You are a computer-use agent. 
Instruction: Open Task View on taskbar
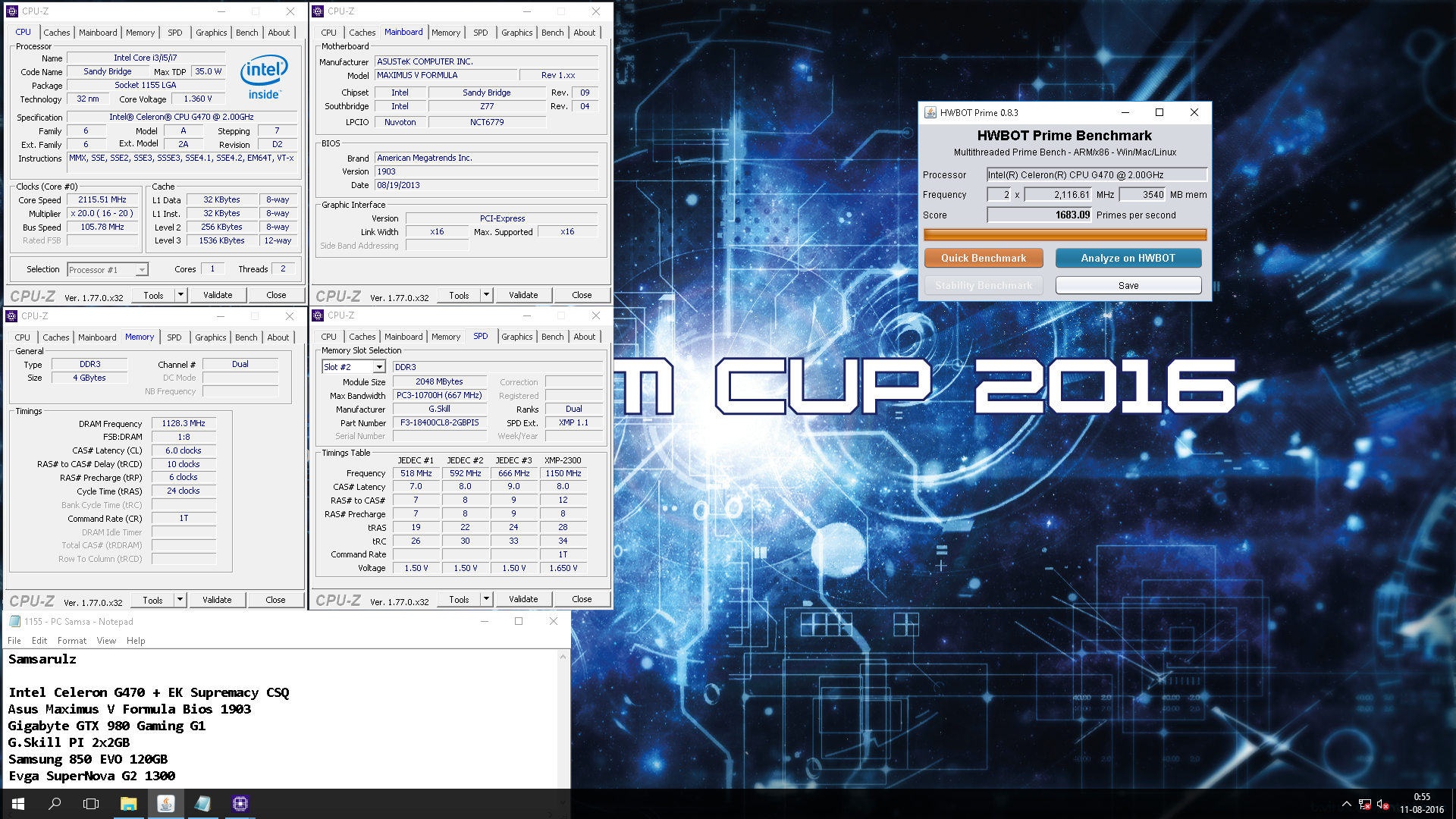(x=91, y=804)
